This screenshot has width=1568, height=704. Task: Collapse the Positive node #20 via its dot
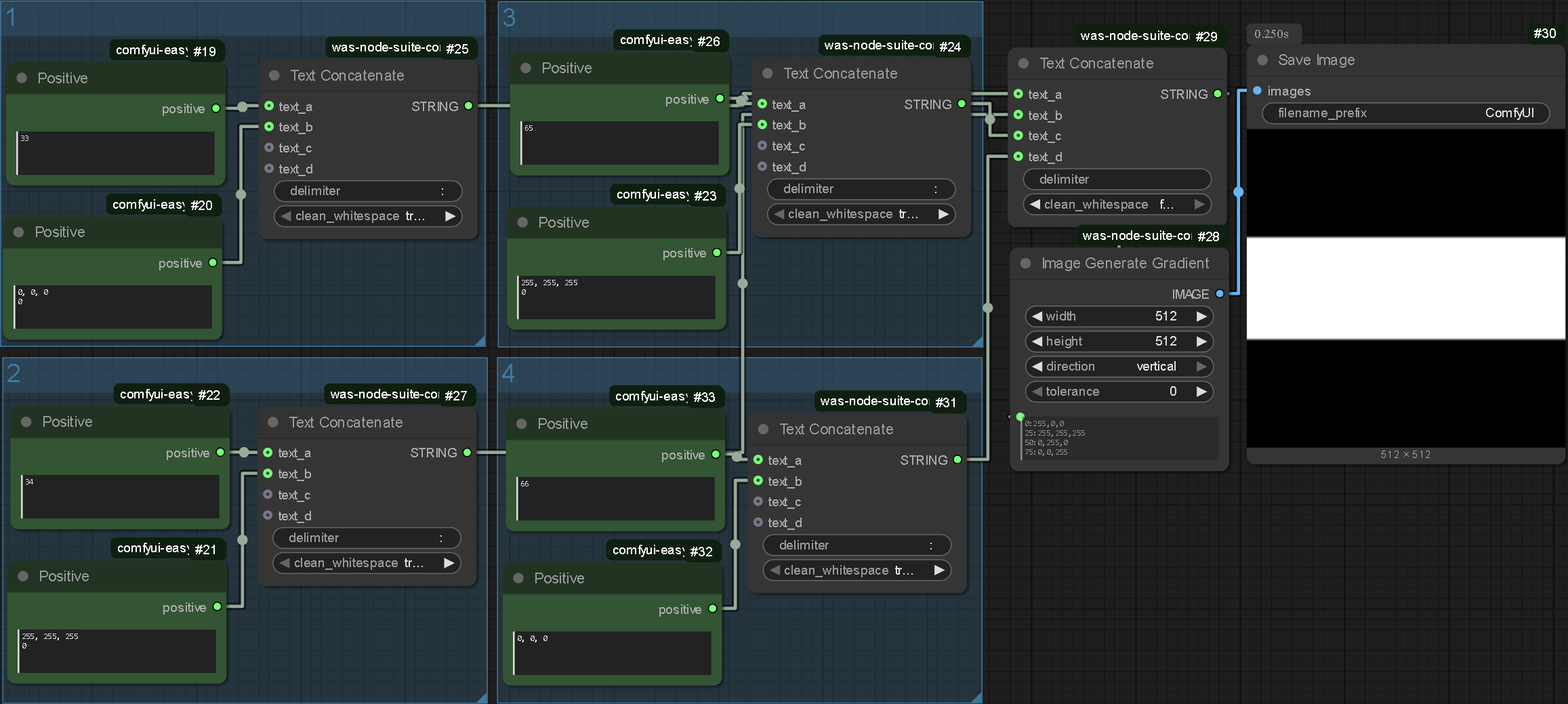[19, 232]
